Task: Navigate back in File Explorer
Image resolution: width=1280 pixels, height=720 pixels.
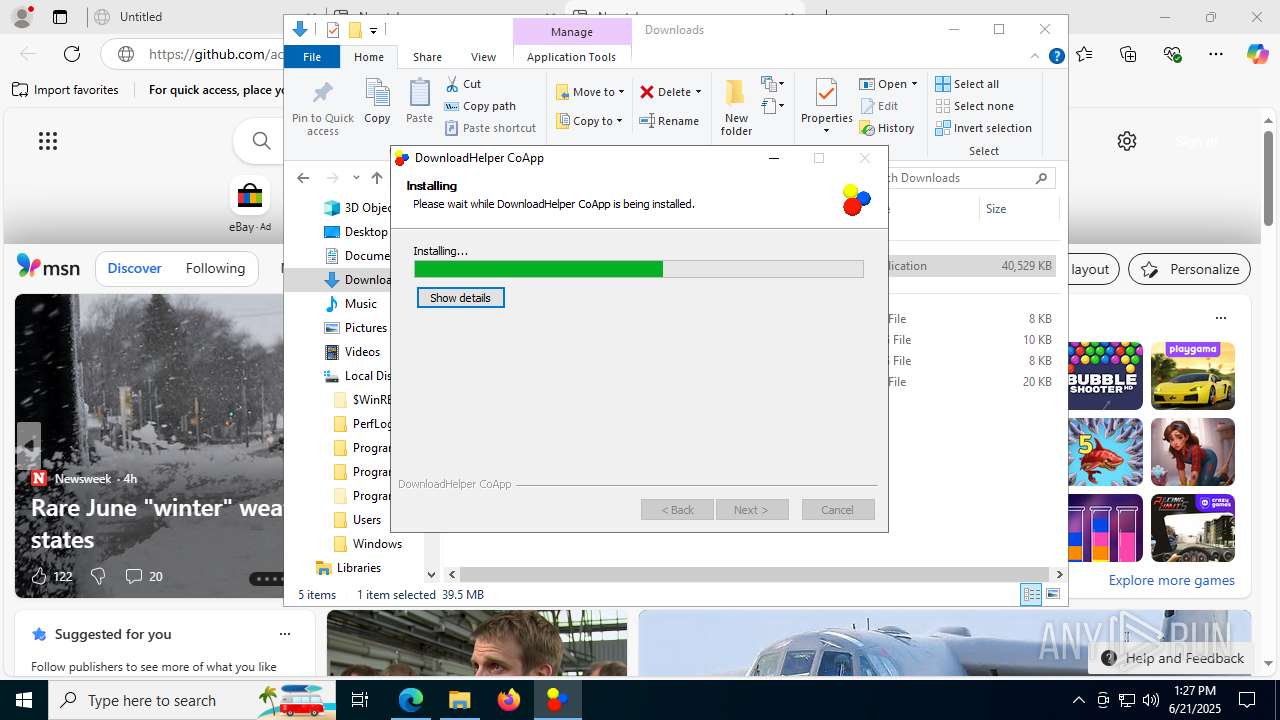Action: coord(303,178)
